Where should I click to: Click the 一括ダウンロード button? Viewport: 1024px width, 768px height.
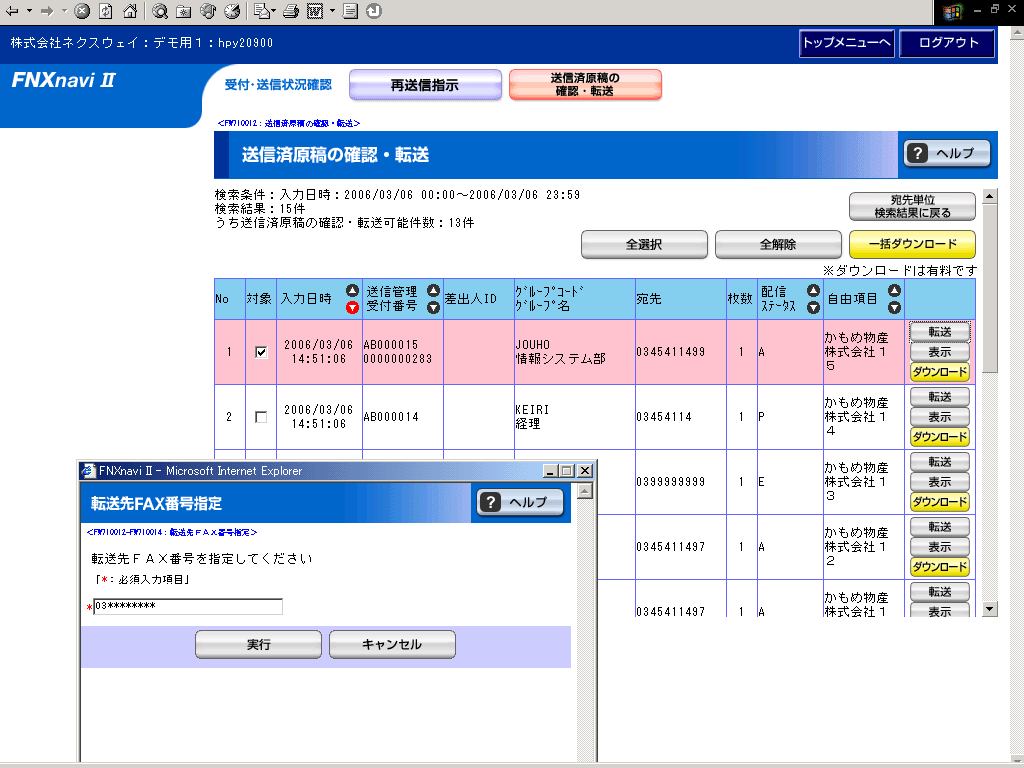point(911,244)
